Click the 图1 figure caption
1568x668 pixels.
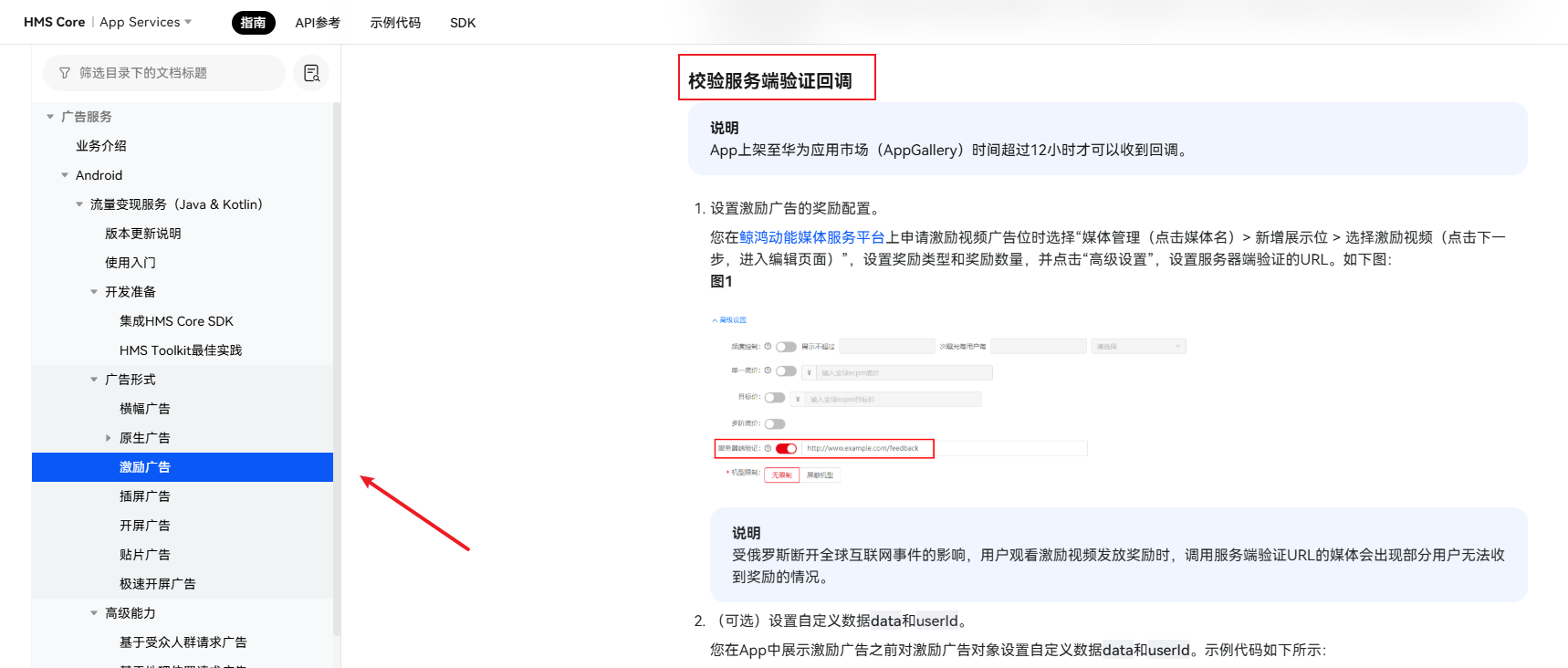[x=721, y=281]
